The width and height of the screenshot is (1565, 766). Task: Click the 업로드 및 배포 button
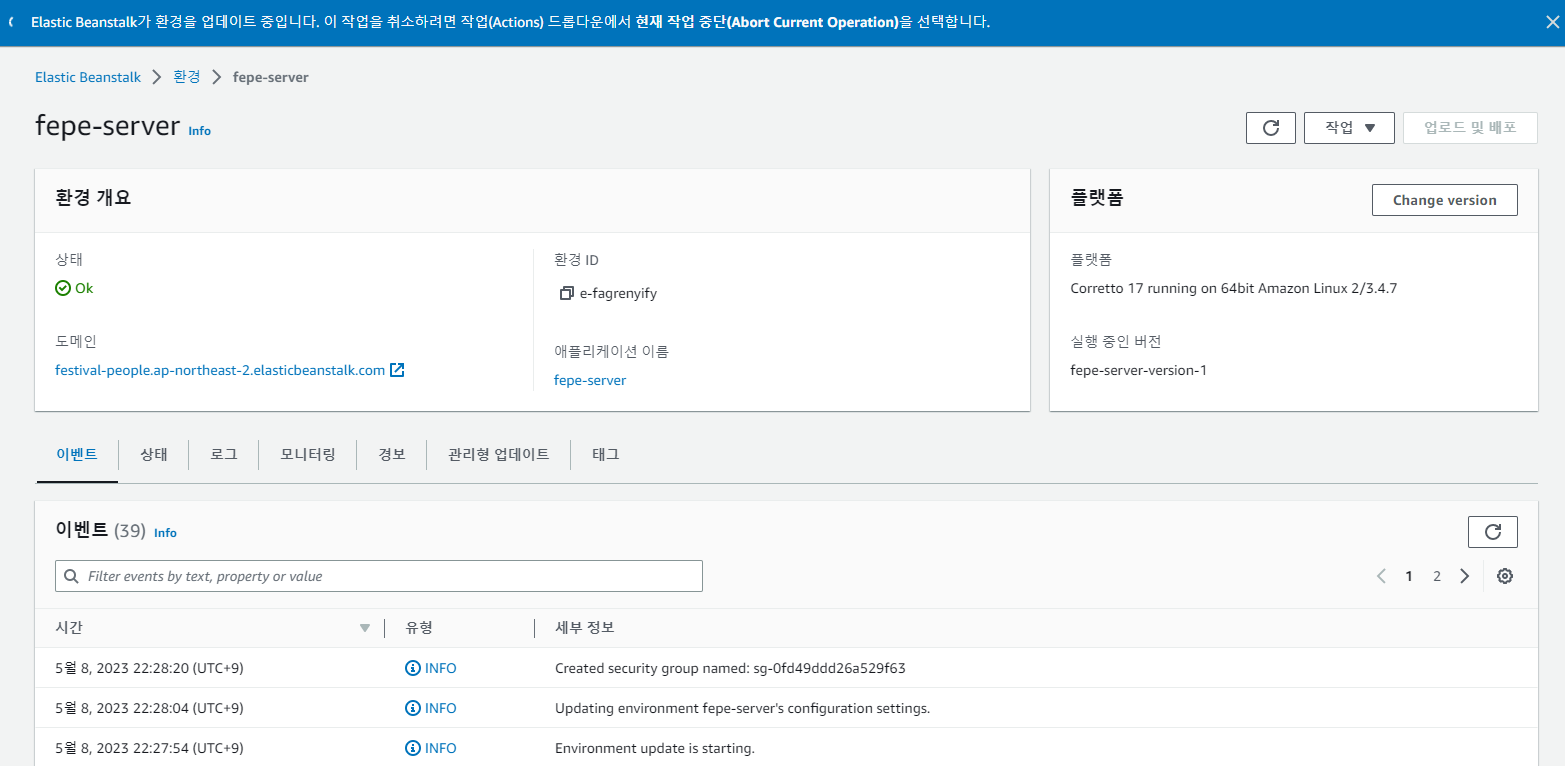pos(1470,128)
